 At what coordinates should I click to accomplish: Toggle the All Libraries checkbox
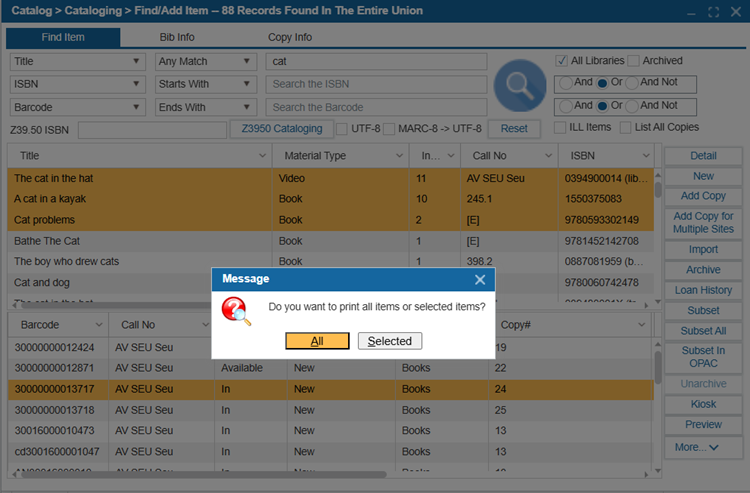[562, 61]
